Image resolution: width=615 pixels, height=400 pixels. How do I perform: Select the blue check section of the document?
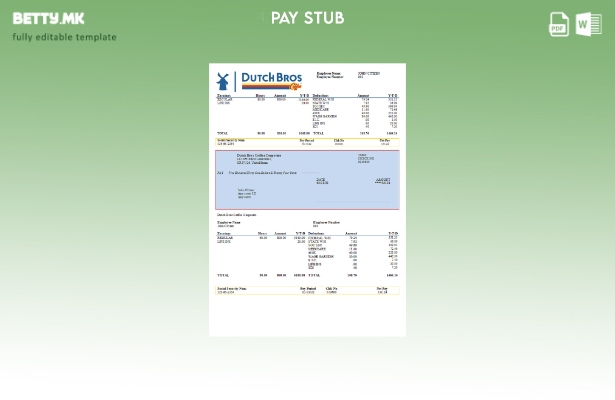(307, 179)
